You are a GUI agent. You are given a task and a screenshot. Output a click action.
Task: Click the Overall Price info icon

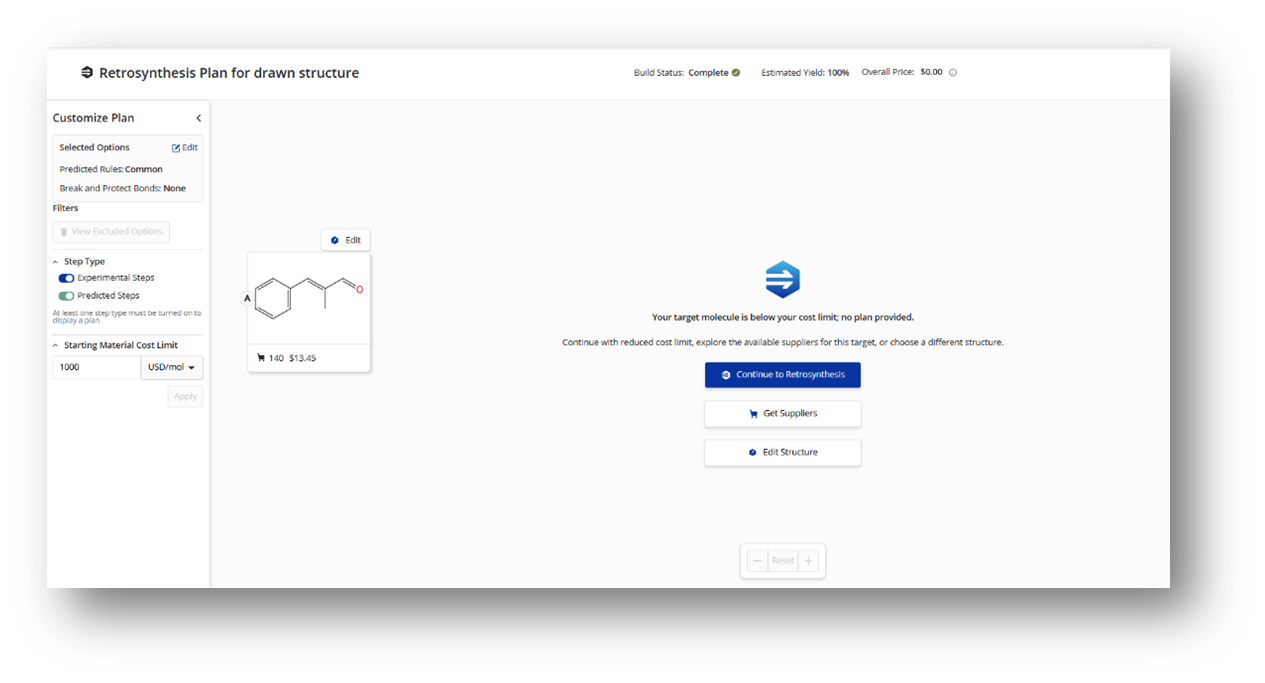[x=953, y=73]
